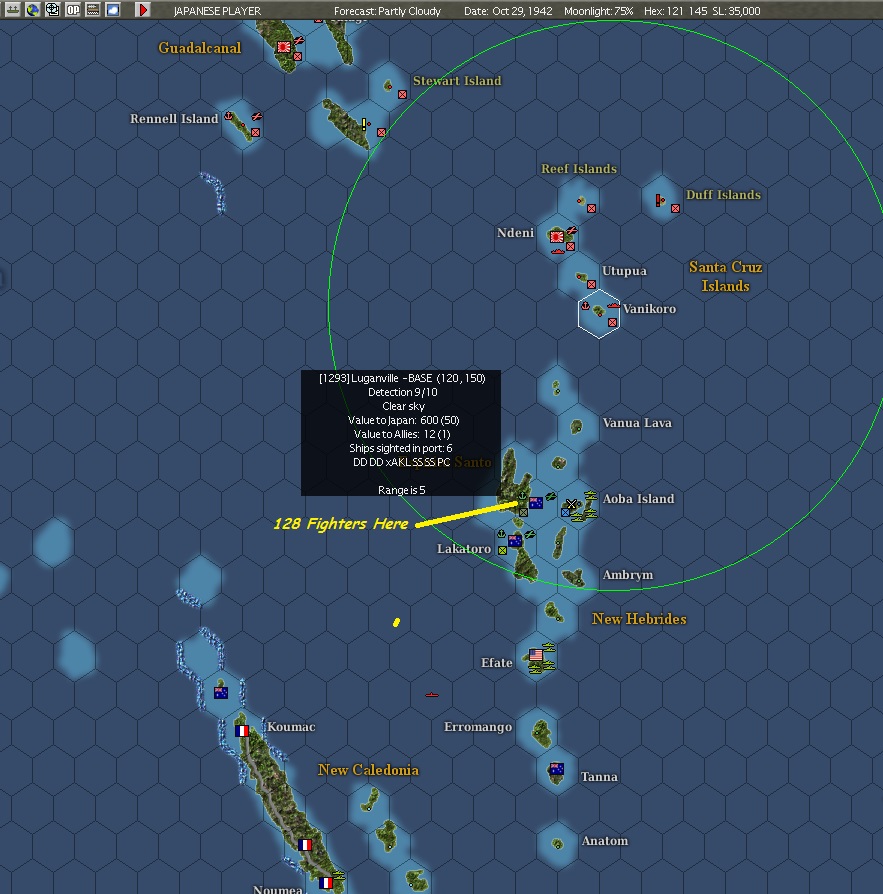Select the Australian flag north of Koumac
This screenshot has height=894, width=883.
(221, 692)
